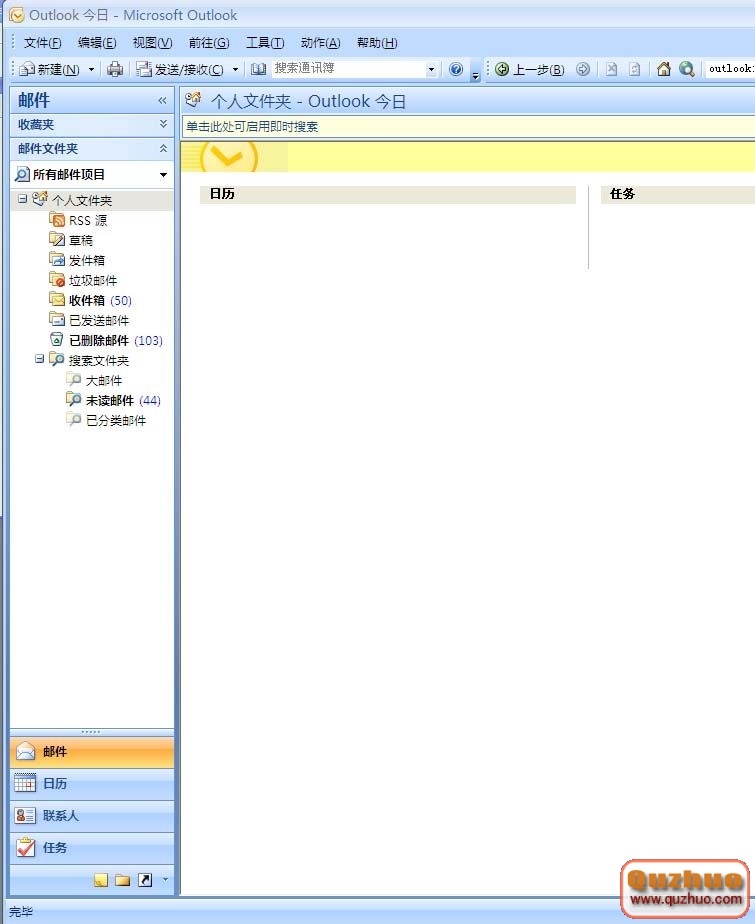This screenshot has width=755, height=924.
Task: Open the dropdown arrow next to 新建
Action: (91, 70)
